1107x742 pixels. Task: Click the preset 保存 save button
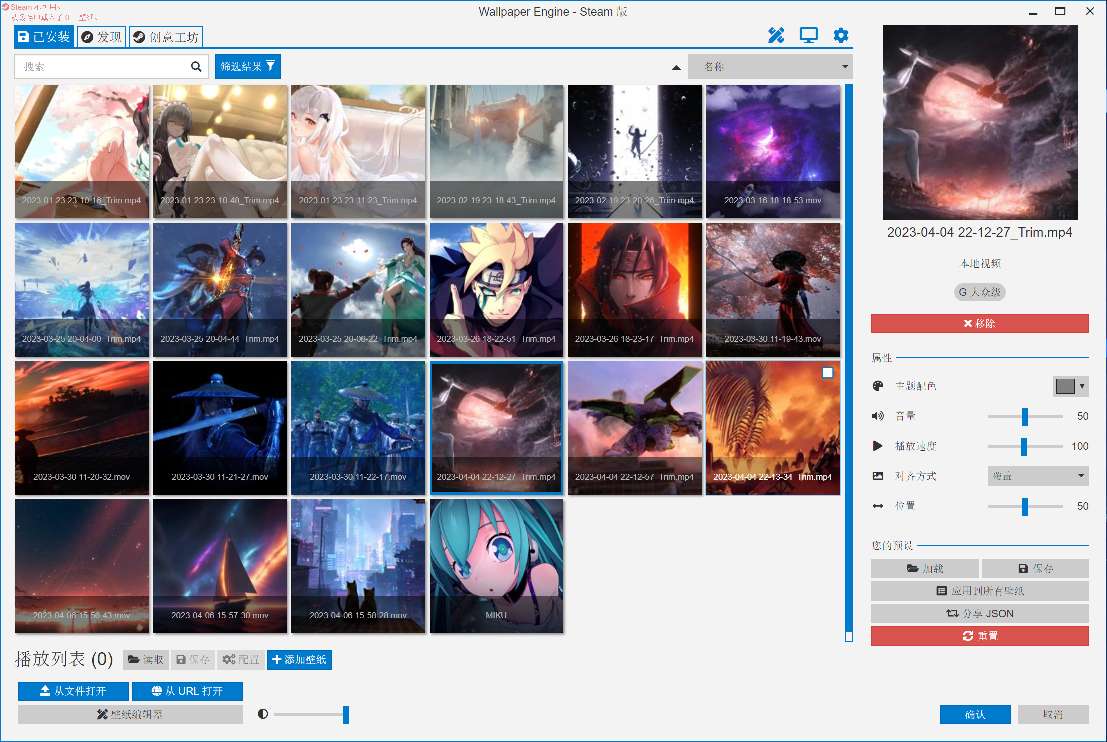1035,568
